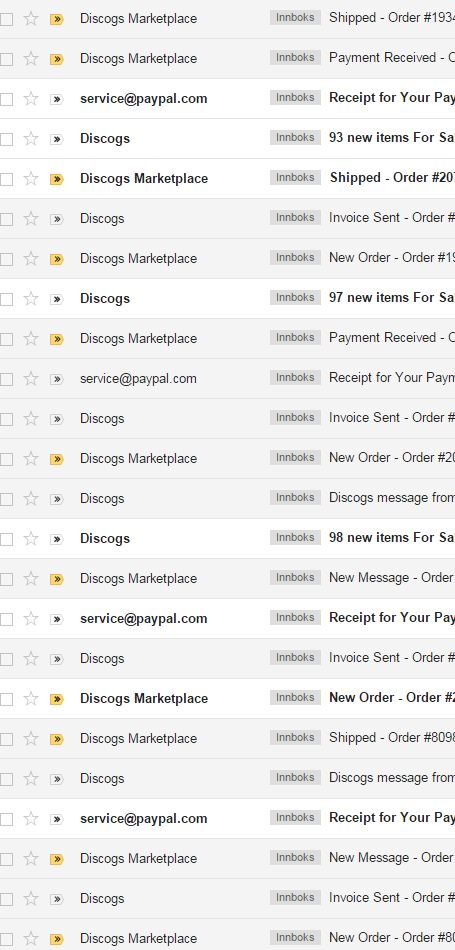The height and width of the screenshot is (950, 455).
Task: Toggle importance marker on bold 'Shipped' email
Action: coord(56,179)
